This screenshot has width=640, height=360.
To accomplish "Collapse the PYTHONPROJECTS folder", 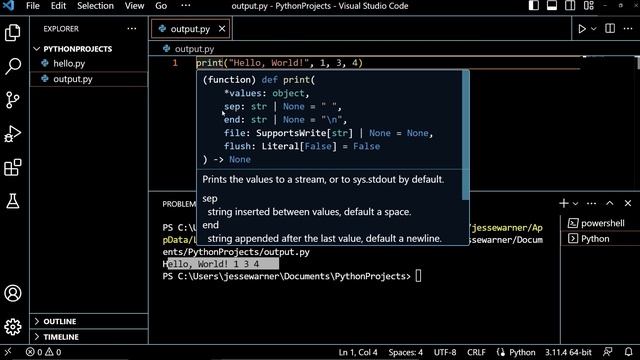I will (78, 49).
